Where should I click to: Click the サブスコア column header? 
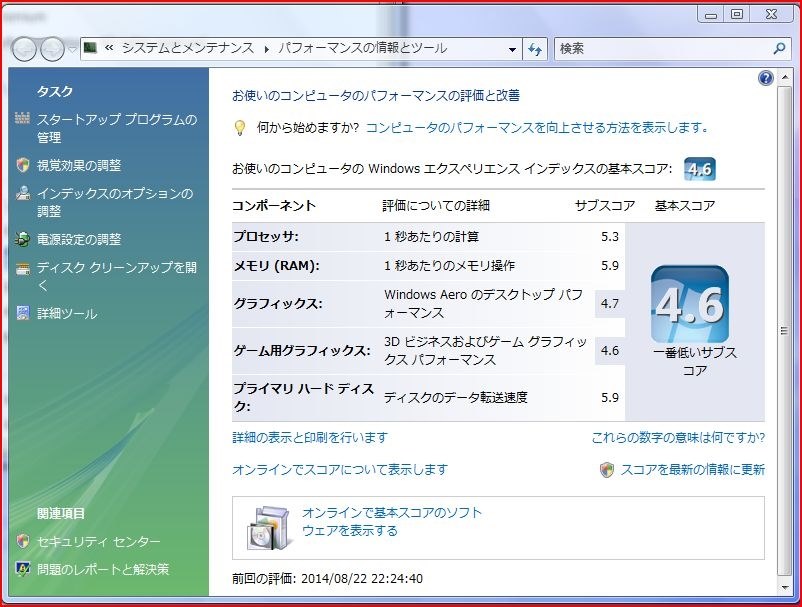click(x=605, y=206)
